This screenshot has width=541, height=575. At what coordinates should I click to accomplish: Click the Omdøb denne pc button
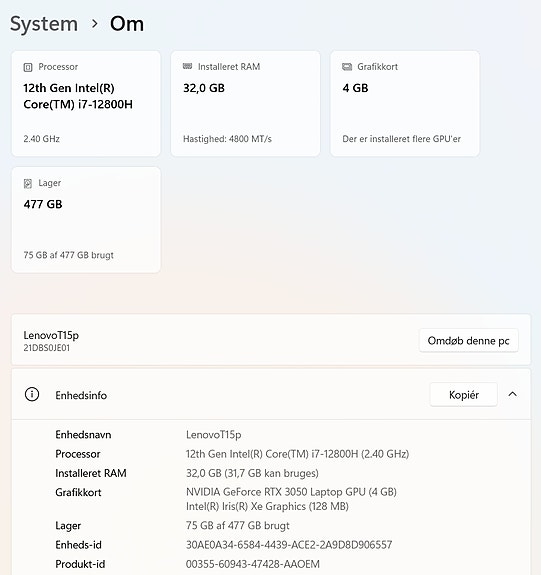pos(468,341)
